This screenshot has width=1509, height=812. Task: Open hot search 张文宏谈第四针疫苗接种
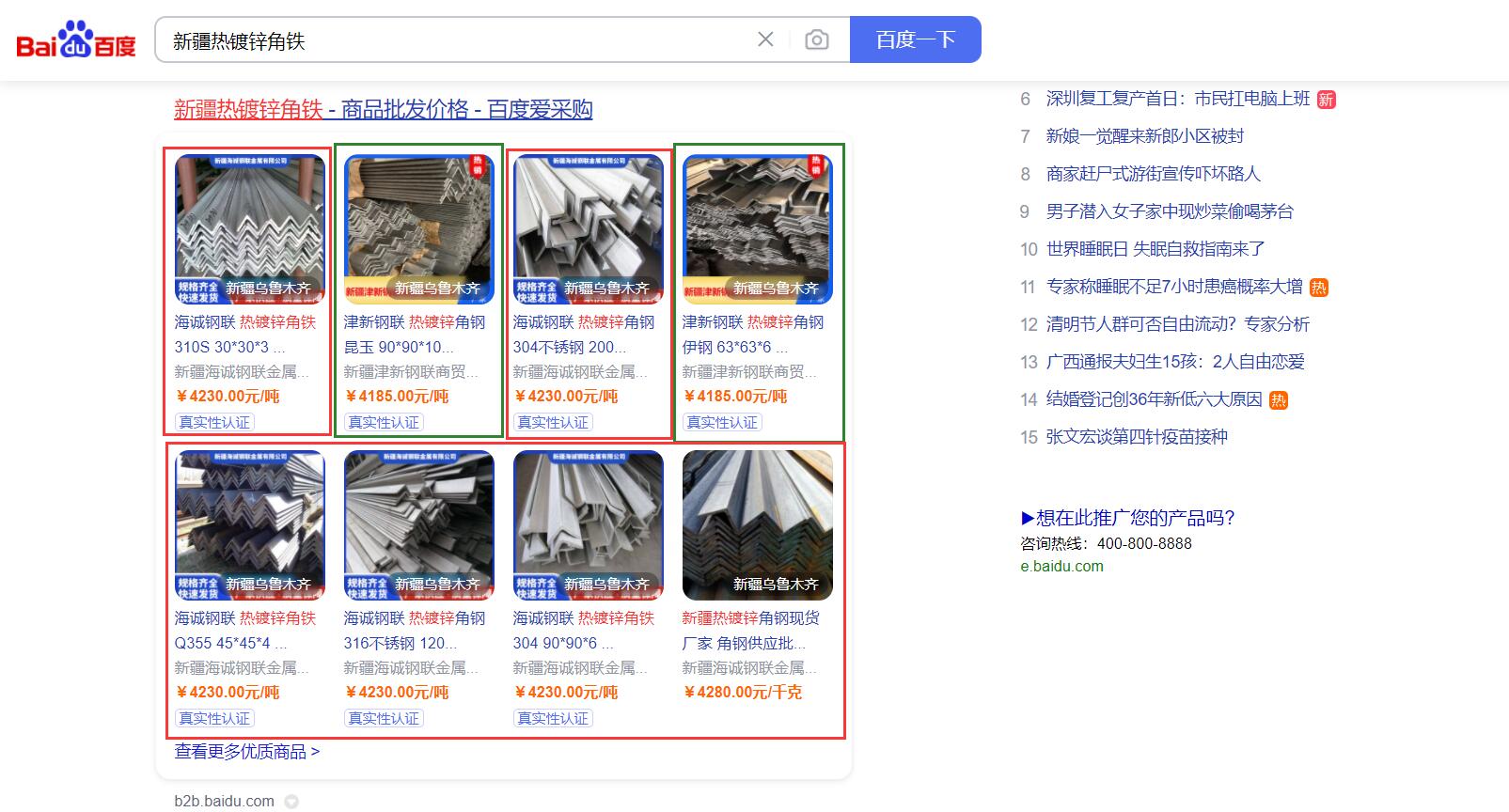[1137, 437]
